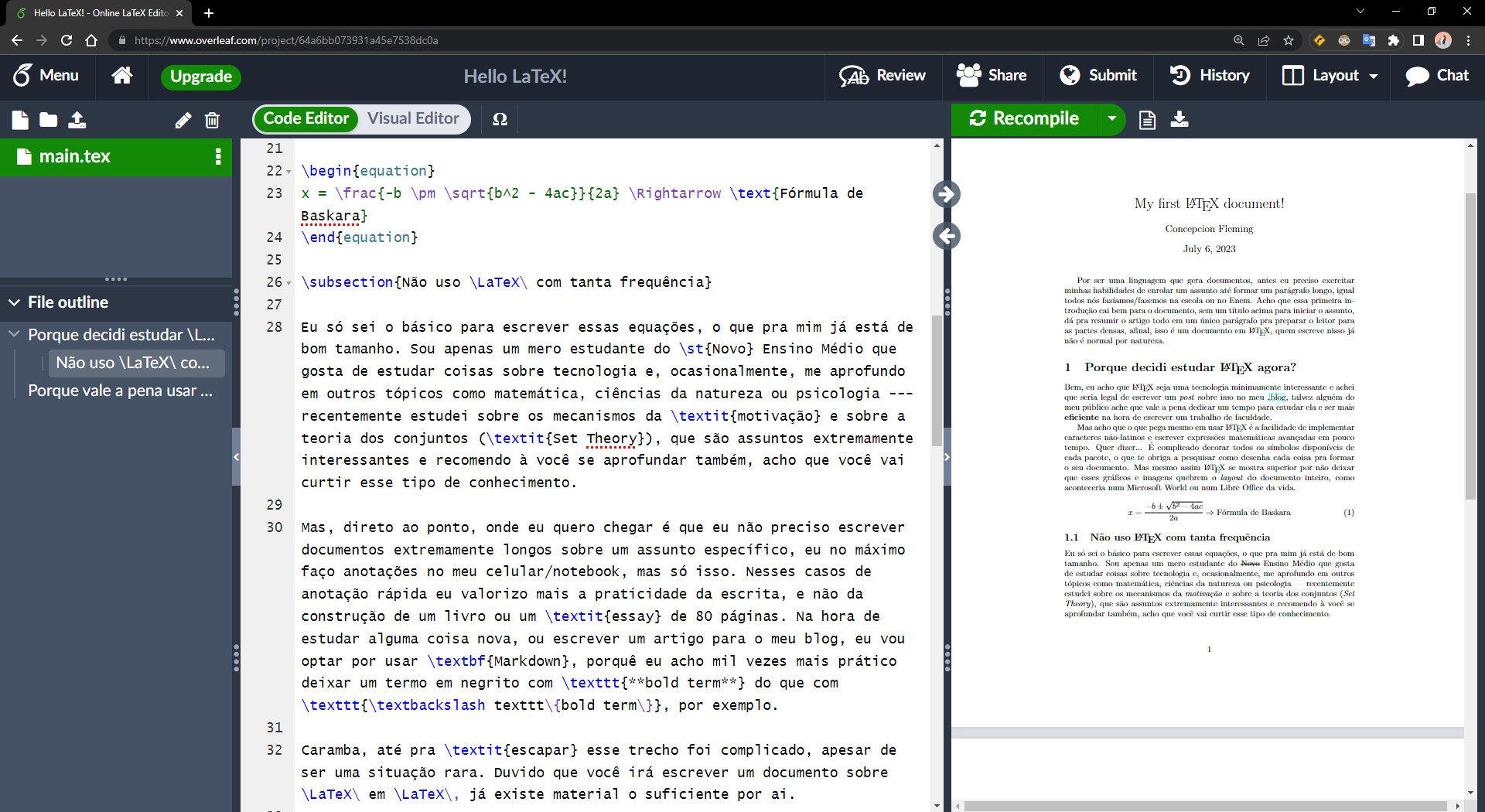Open the browser zoom magnifier icon

tap(1239, 40)
